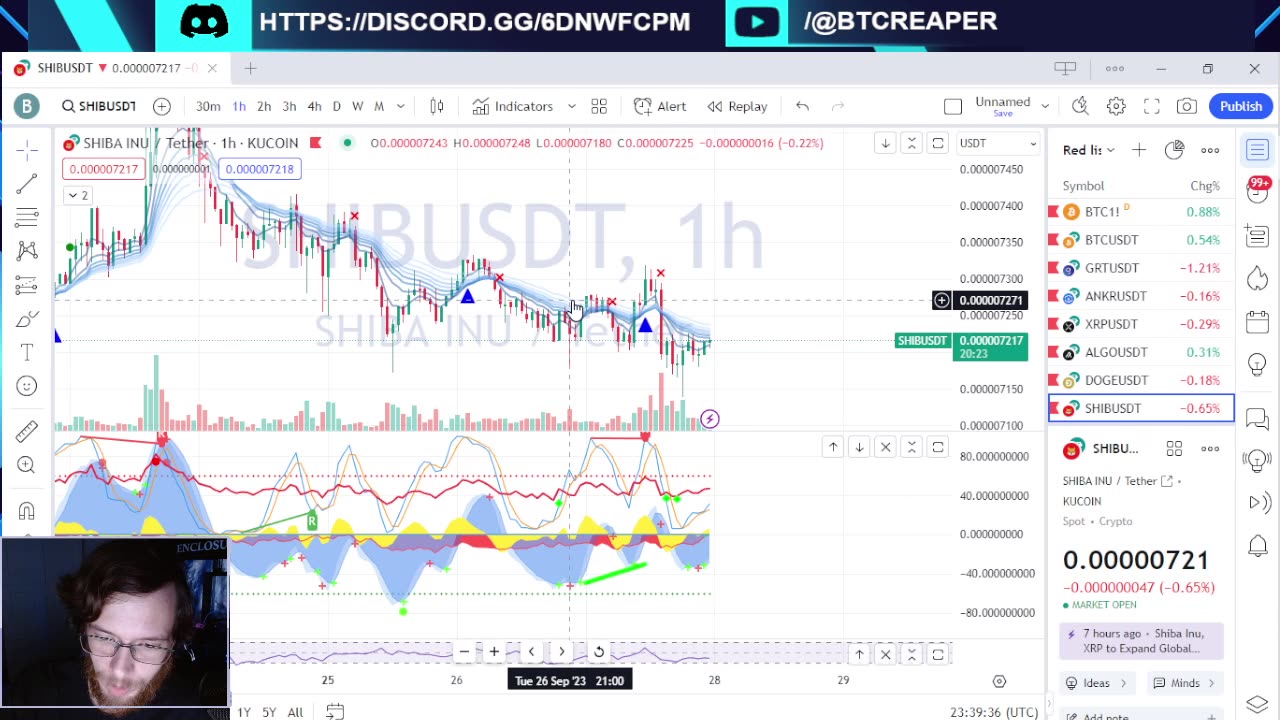The image size is (1280, 720).
Task: Expand the Red list watchlist dropdown
Action: tap(1089, 150)
